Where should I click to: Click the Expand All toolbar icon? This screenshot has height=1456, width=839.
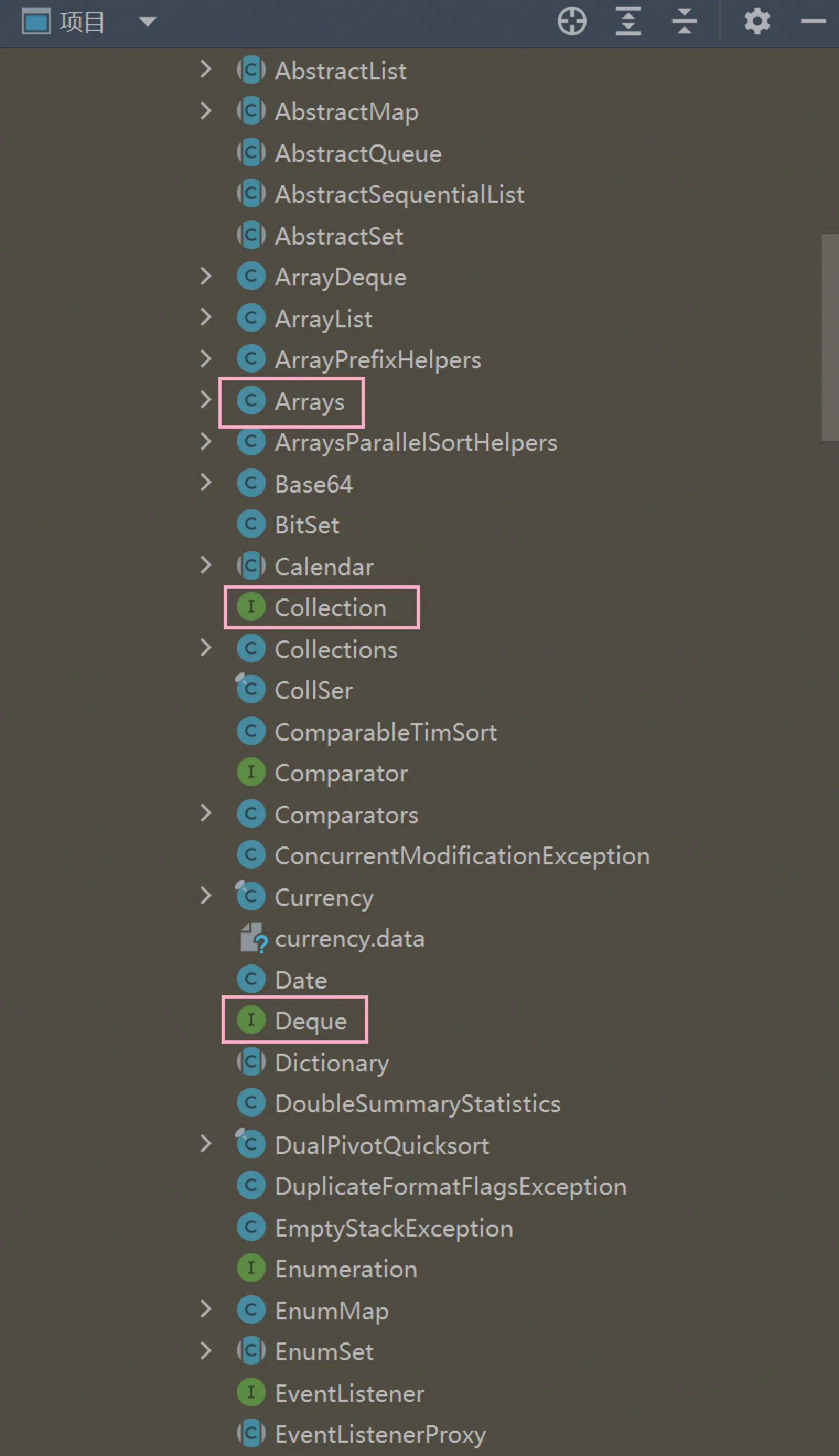click(628, 22)
